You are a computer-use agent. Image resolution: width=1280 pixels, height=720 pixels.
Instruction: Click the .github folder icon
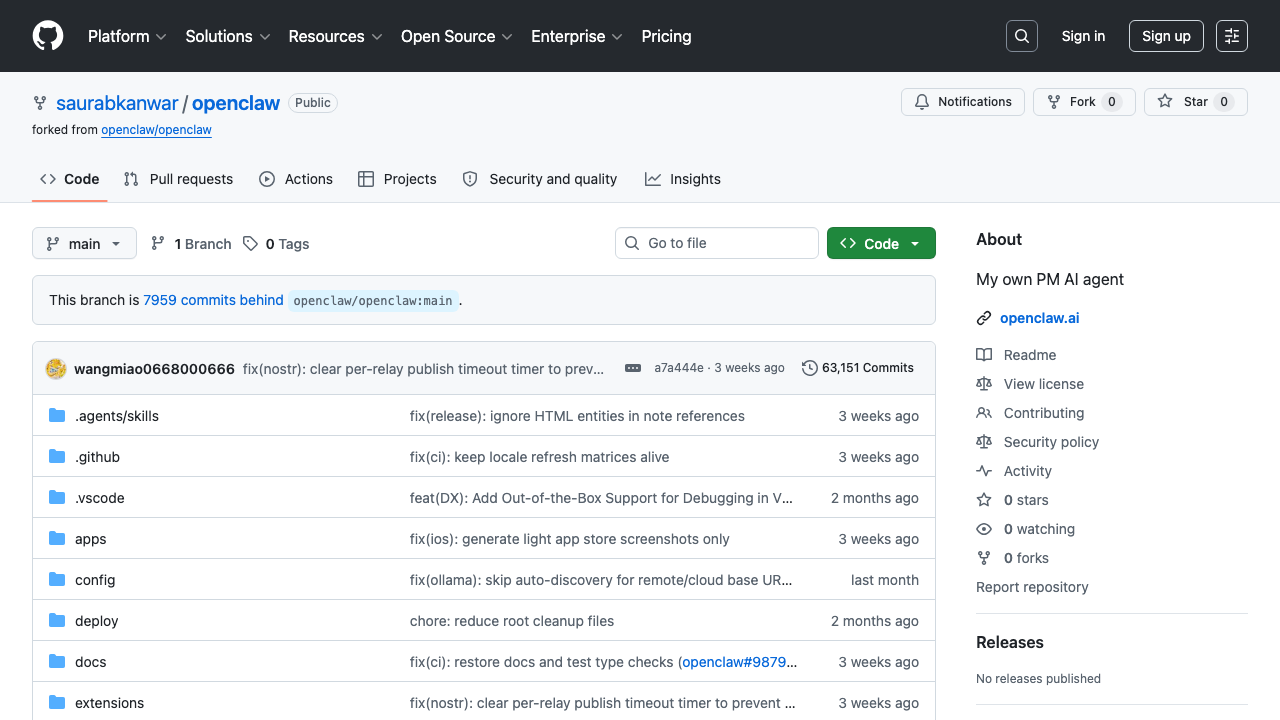click(x=57, y=457)
